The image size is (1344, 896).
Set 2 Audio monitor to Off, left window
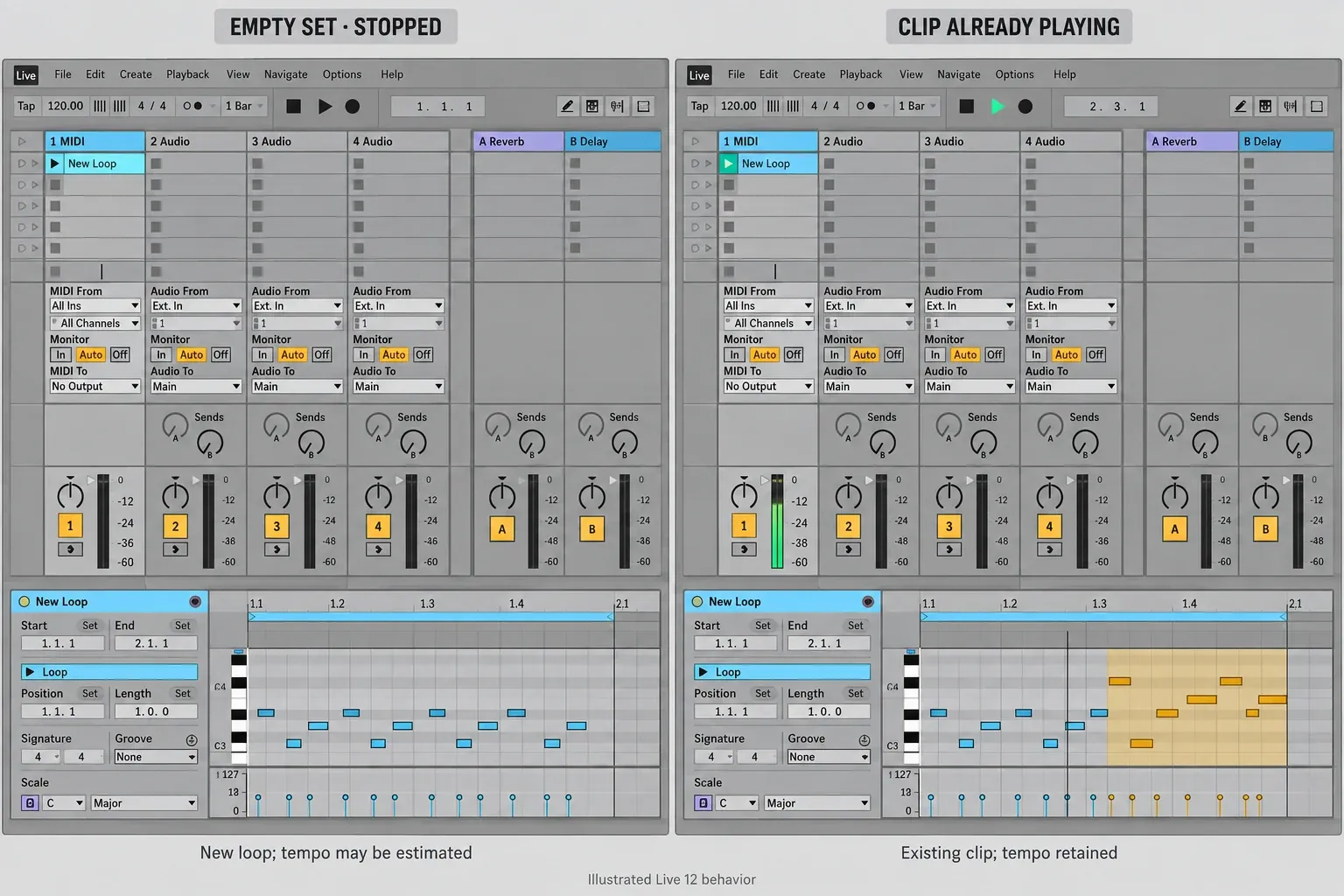pyautogui.click(x=220, y=354)
